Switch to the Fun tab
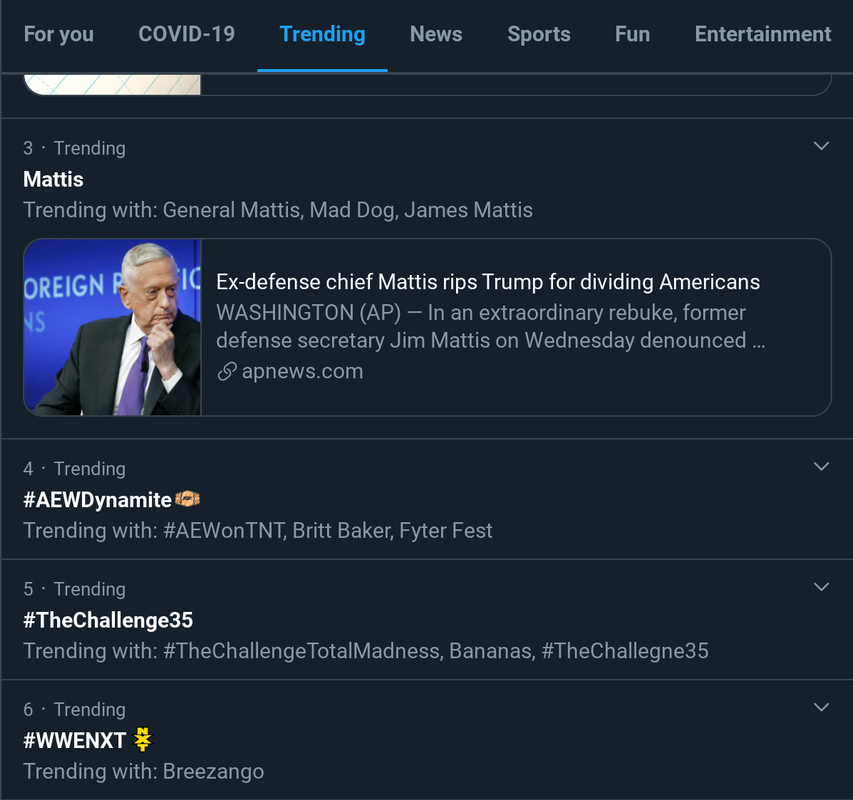Image resolution: width=853 pixels, height=800 pixels. (632, 34)
